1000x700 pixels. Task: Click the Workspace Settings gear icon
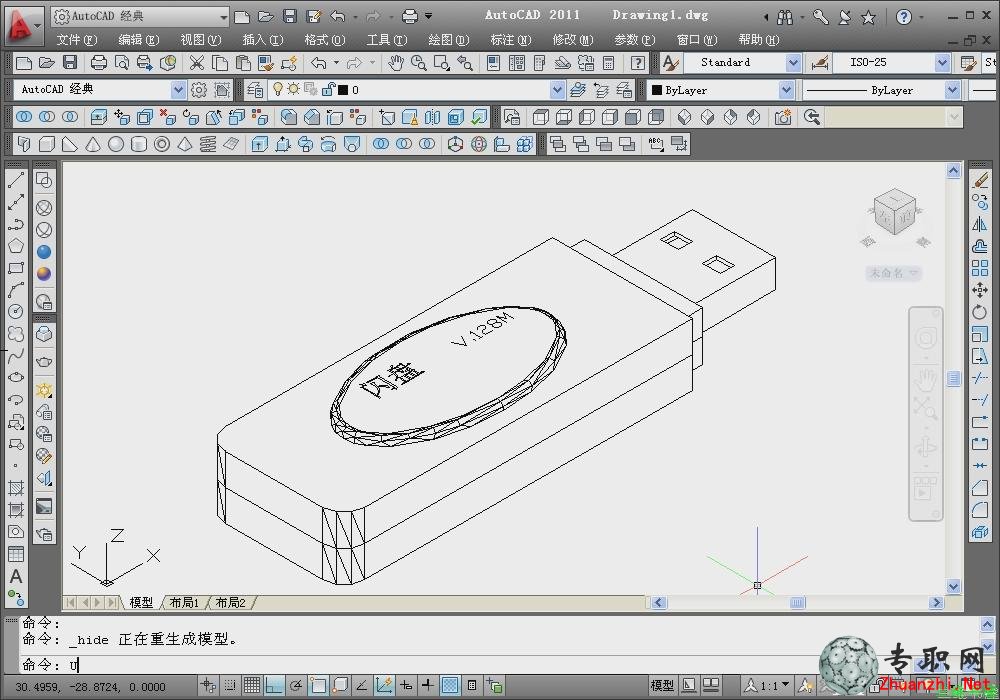pyautogui.click(x=199, y=90)
